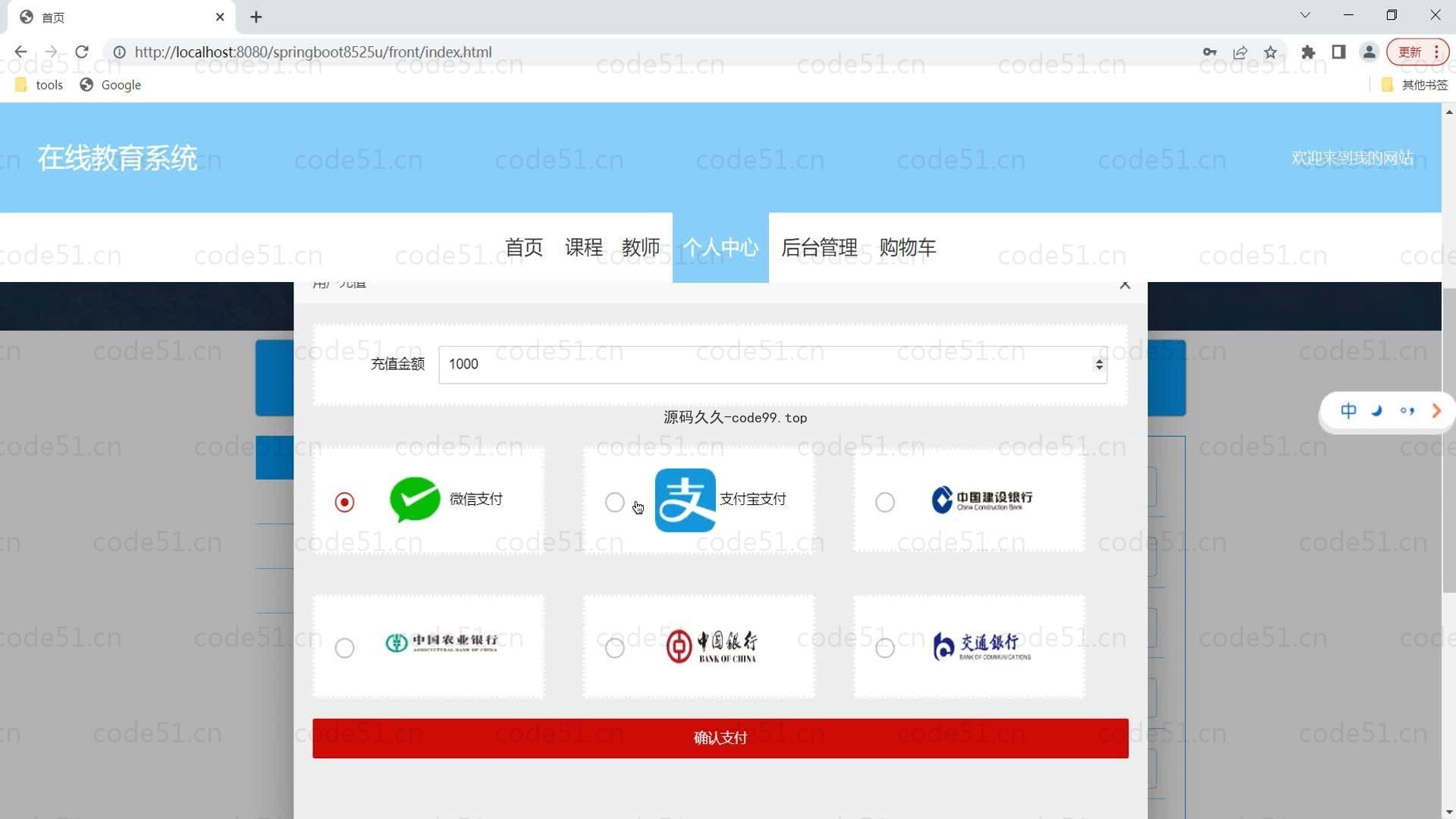Open a new tab with plus icon
Screen dimensions: 1456x819
(x=256, y=17)
